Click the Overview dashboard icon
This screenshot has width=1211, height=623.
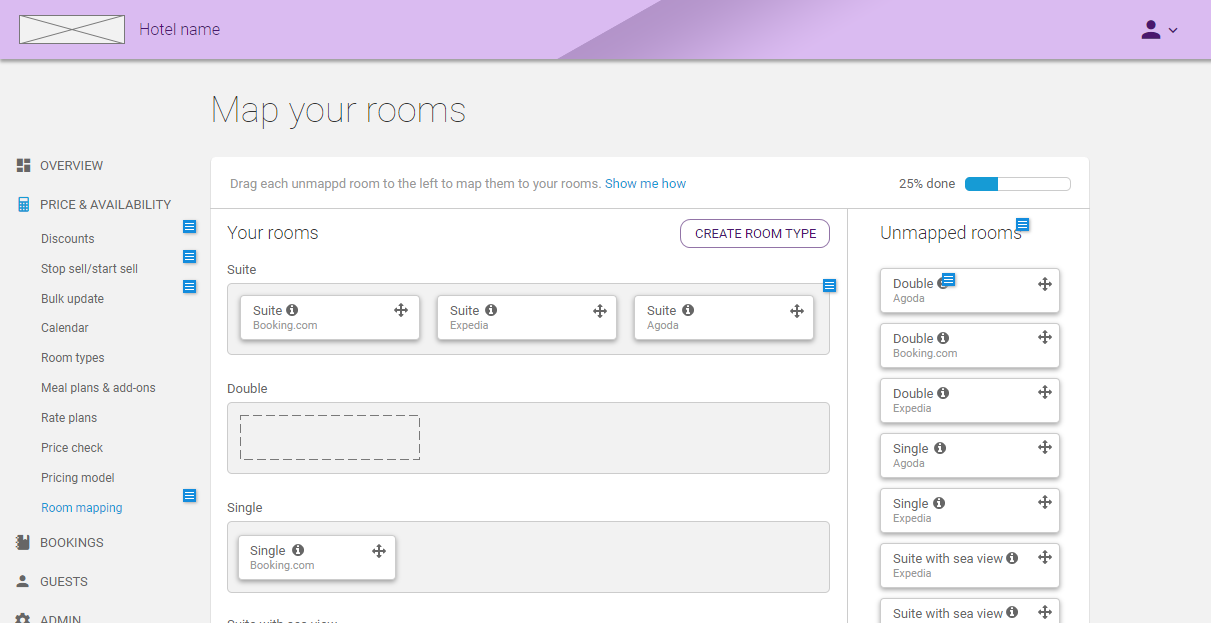point(23,166)
